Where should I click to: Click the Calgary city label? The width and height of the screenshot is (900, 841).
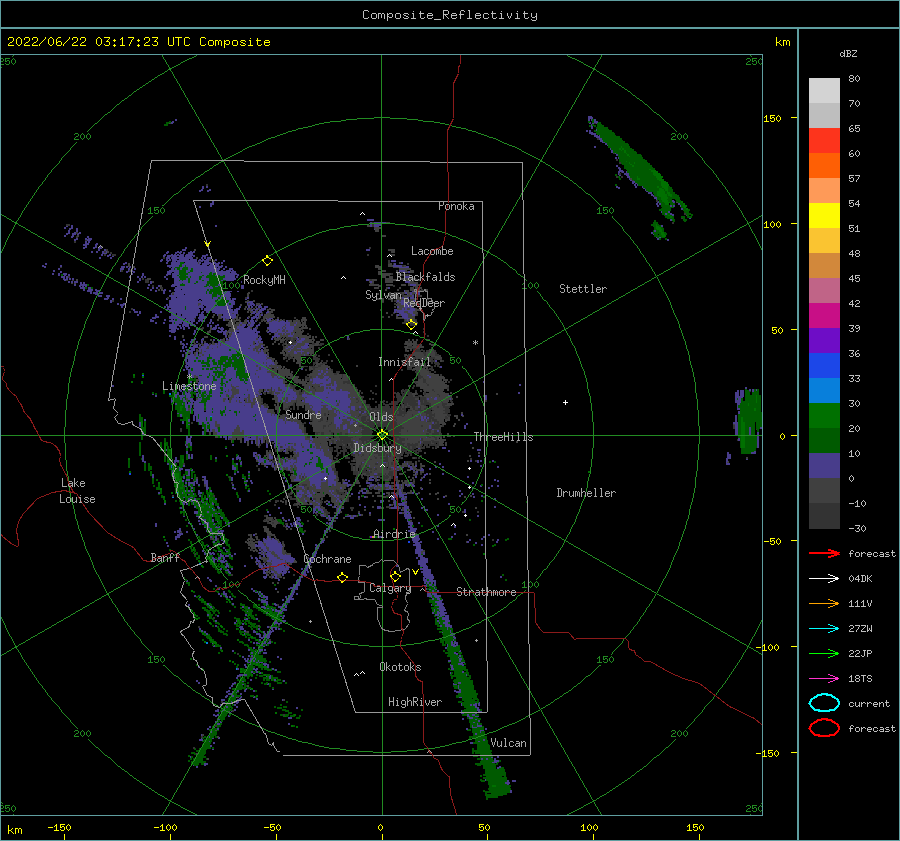[390, 588]
